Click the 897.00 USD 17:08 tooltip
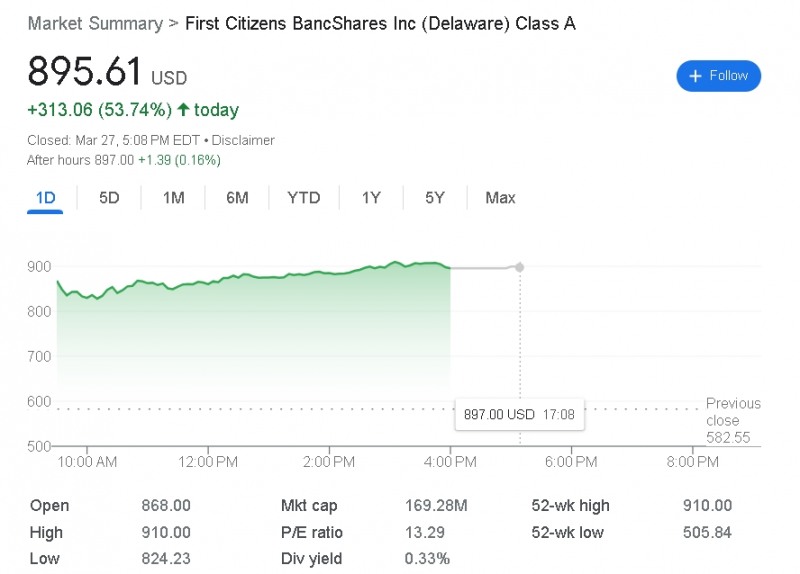 pos(519,414)
